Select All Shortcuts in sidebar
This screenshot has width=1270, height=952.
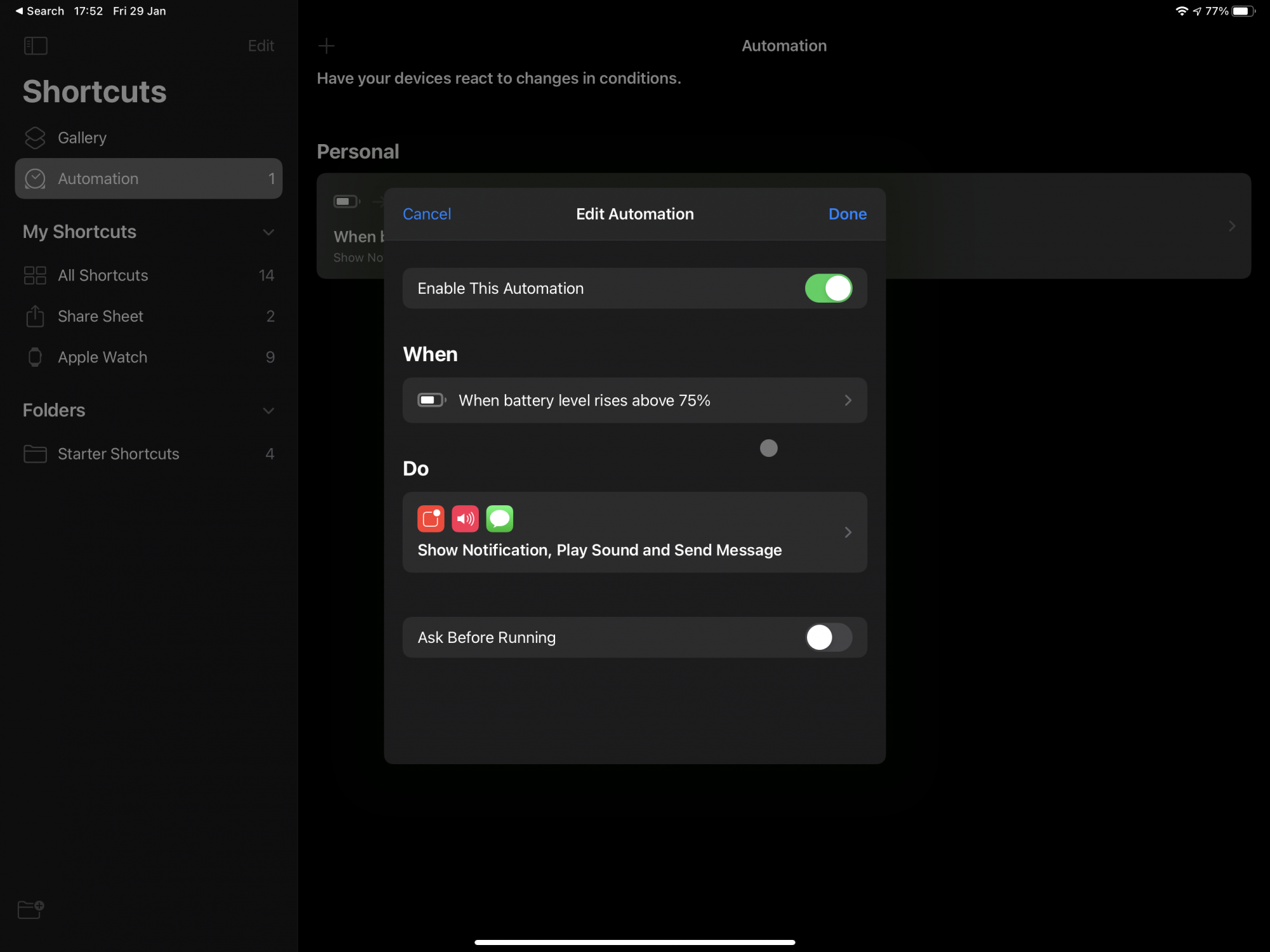coord(103,275)
